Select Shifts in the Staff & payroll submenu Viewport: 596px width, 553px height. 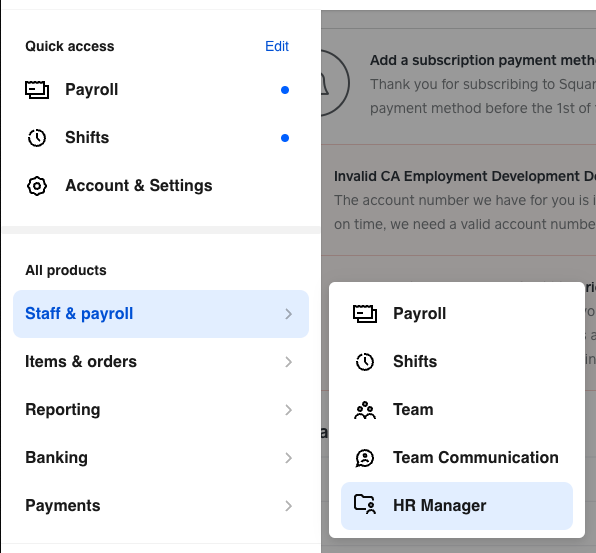click(457, 361)
